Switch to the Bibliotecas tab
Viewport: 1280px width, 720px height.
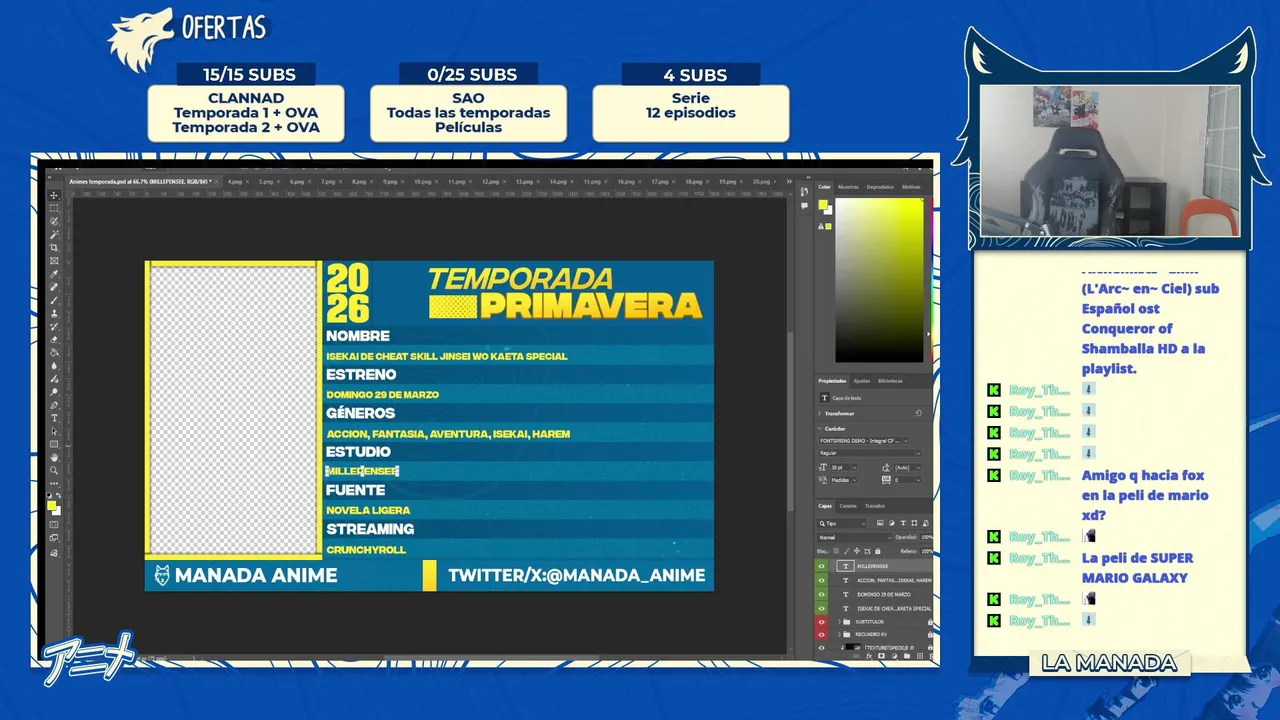coord(890,381)
